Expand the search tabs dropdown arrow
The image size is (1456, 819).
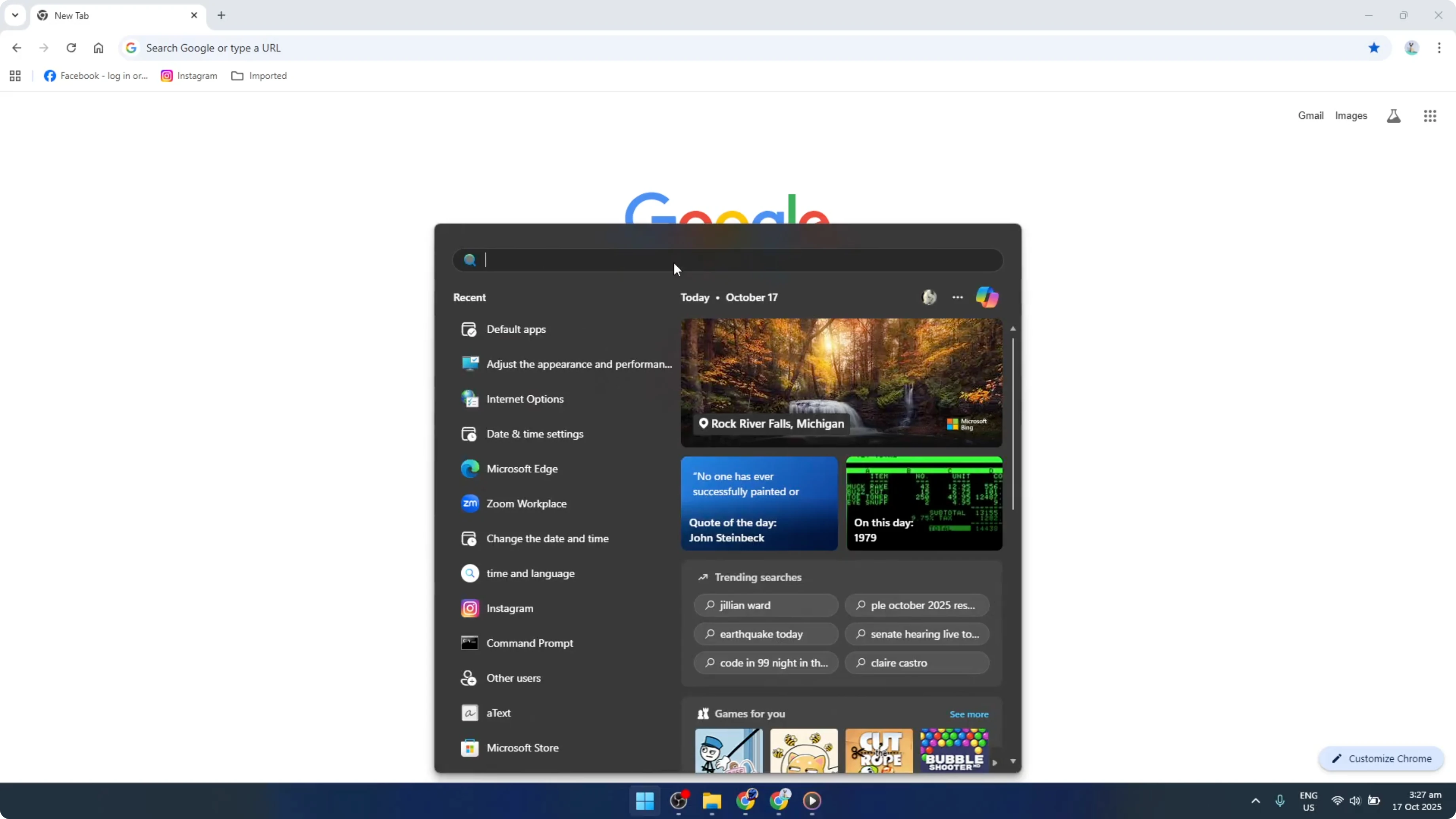click(15, 15)
